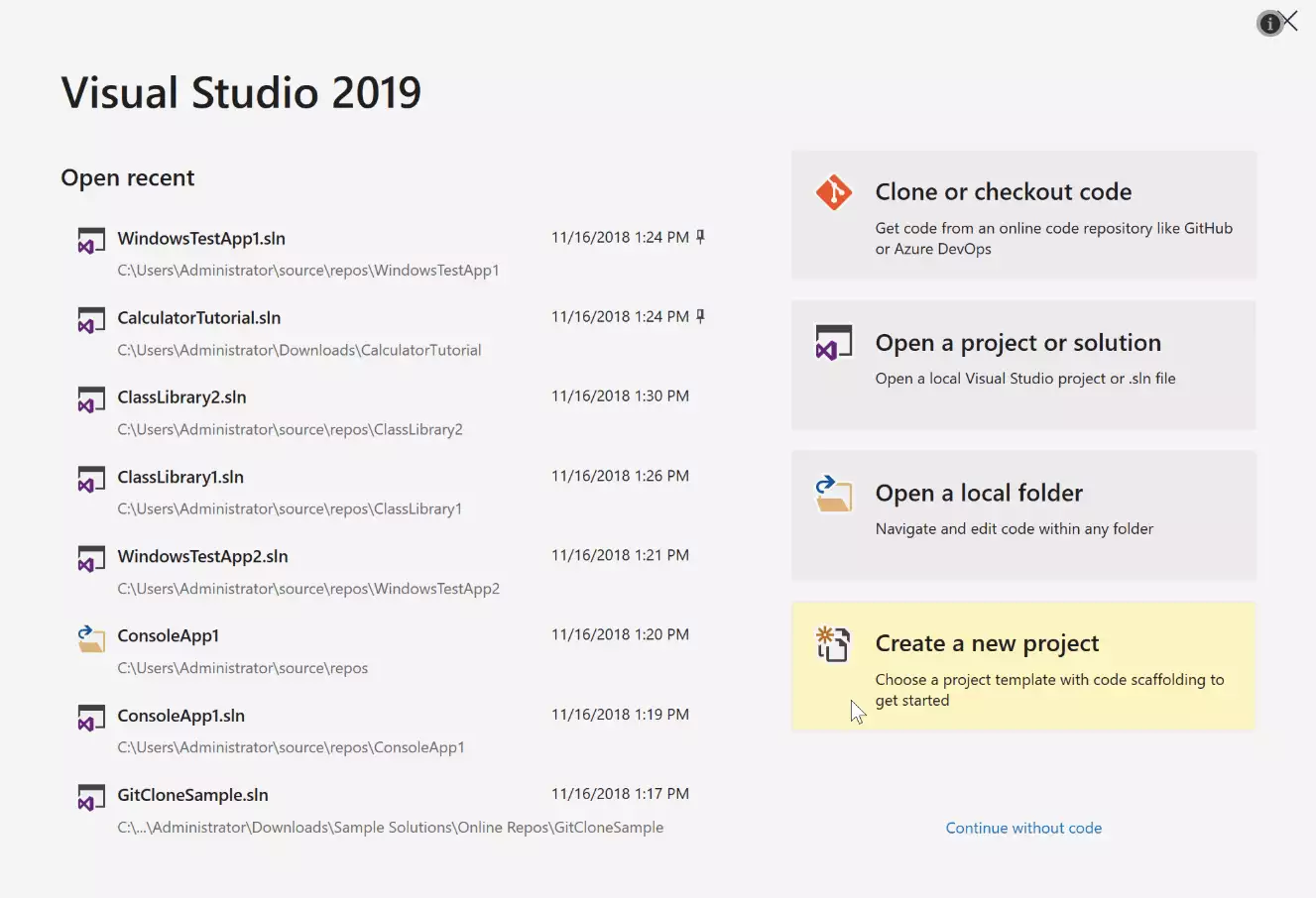Close the Visual Studio start window
The height and width of the screenshot is (898, 1316).
click(1288, 21)
